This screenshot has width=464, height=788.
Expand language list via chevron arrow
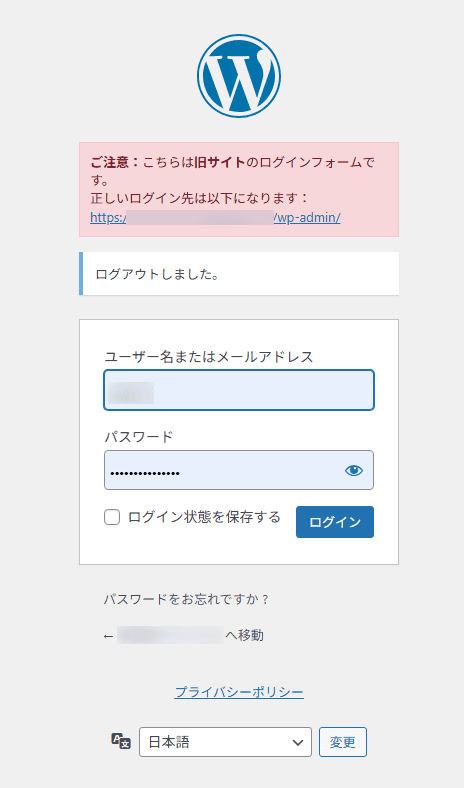point(298,742)
